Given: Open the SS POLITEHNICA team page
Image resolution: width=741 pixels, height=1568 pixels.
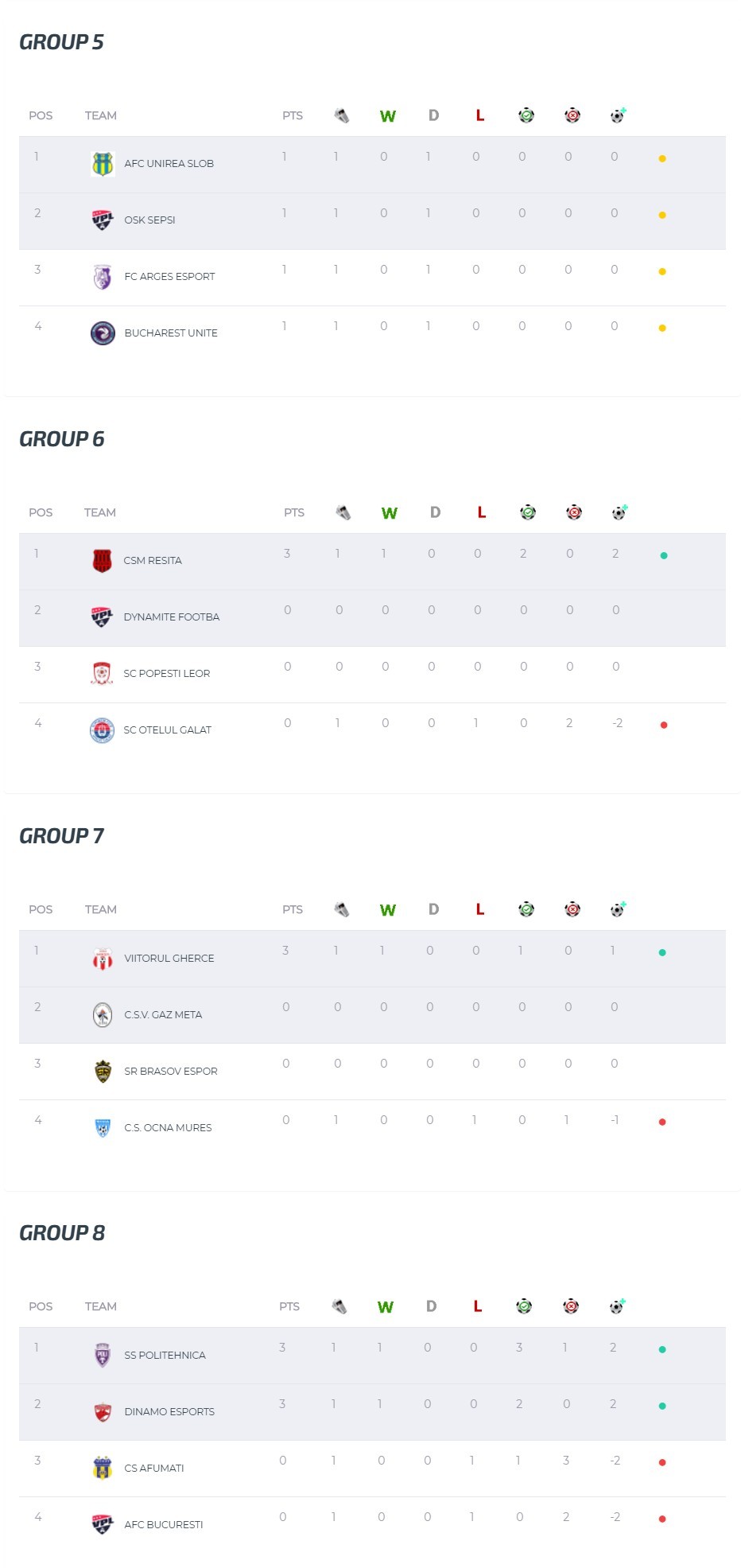Looking at the screenshot, I should tap(165, 1356).
